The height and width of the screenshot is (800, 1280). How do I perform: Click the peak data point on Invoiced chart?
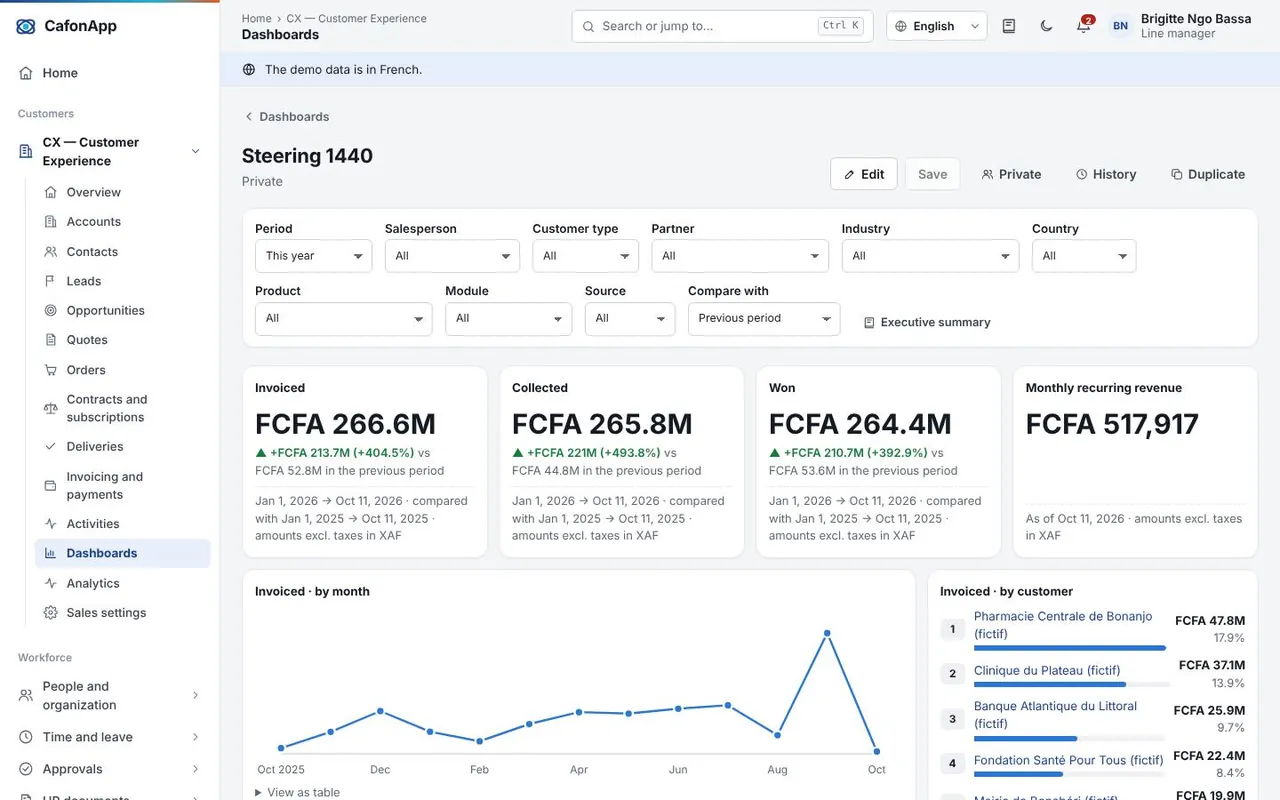pyautogui.click(x=827, y=632)
